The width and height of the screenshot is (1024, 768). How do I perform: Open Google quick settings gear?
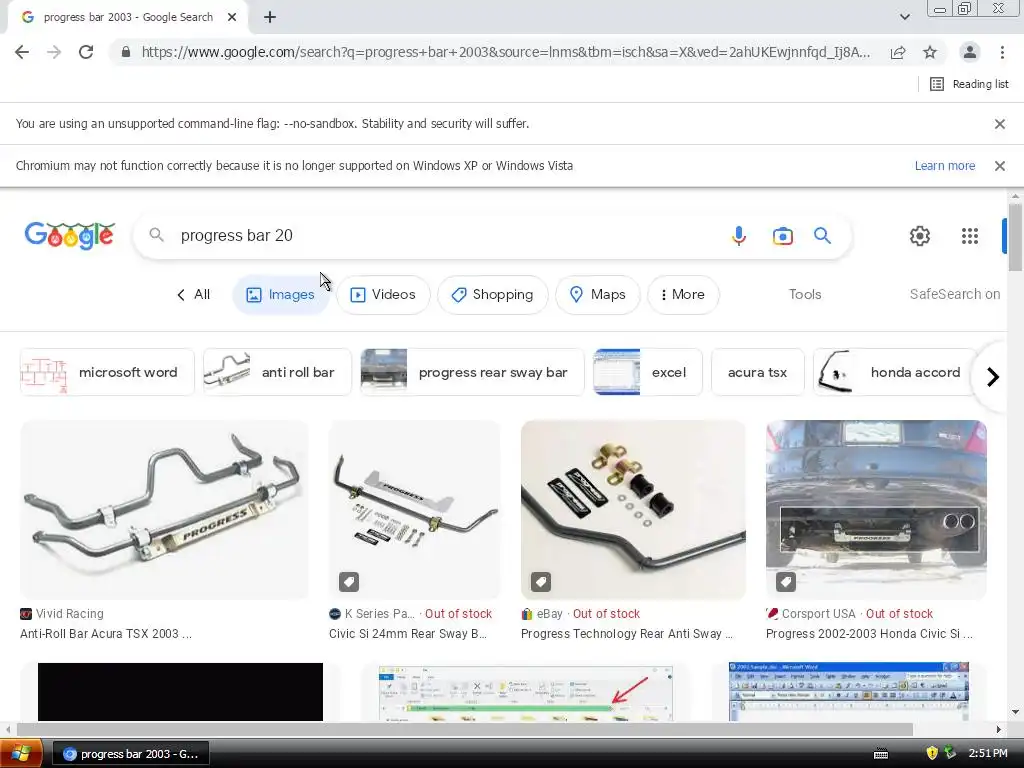pos(920,236)
